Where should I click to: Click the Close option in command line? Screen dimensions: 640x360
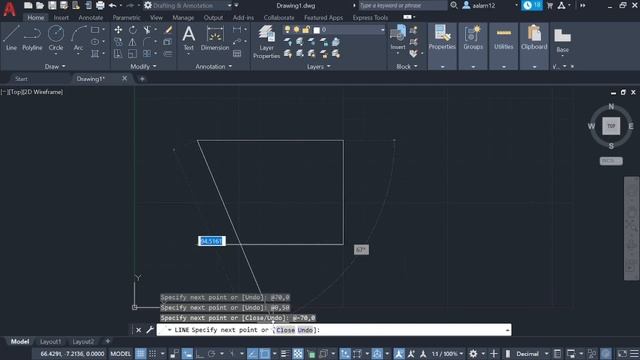pos(285,330)
